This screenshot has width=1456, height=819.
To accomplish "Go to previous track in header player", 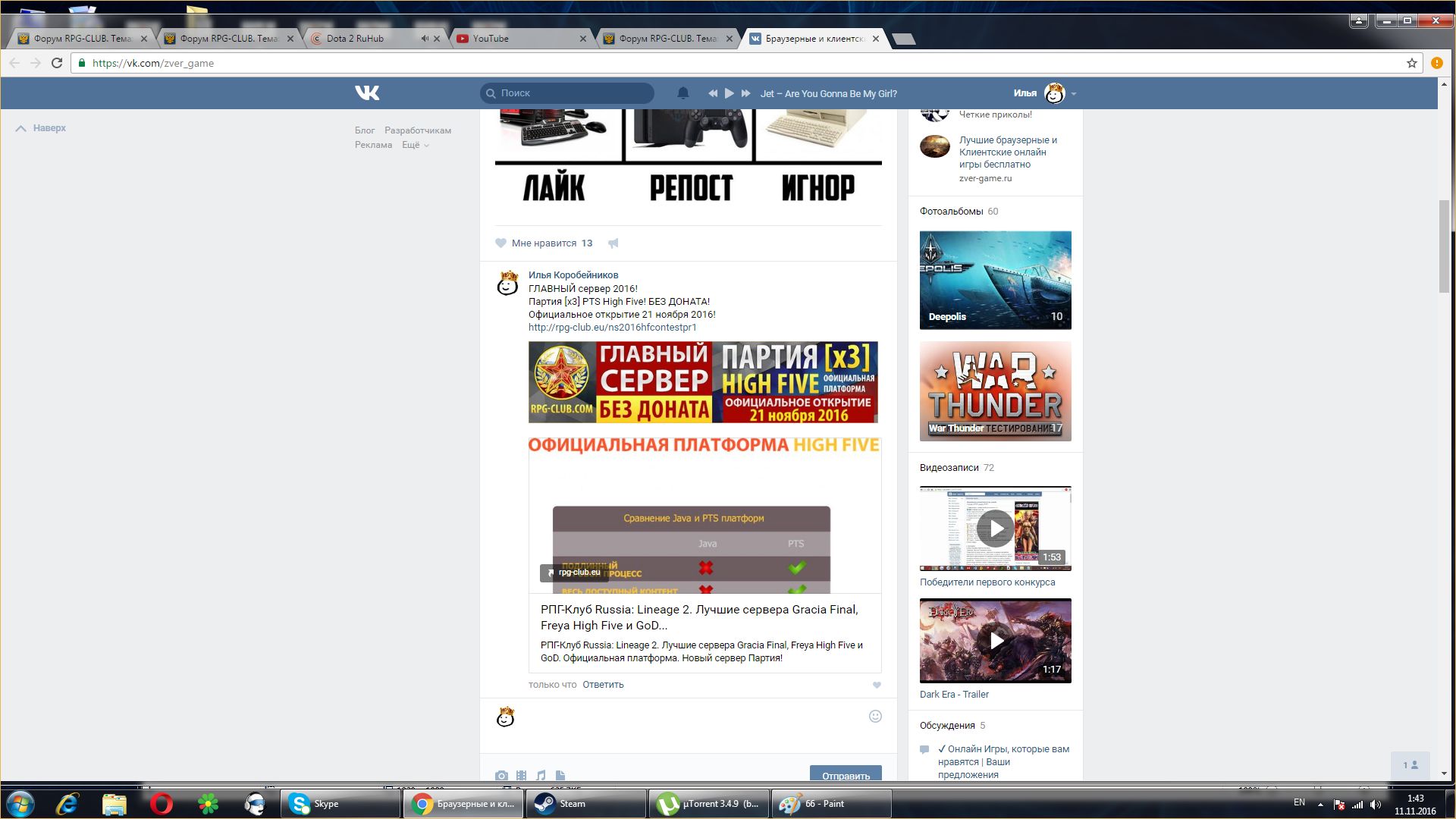I will (713, 93).
